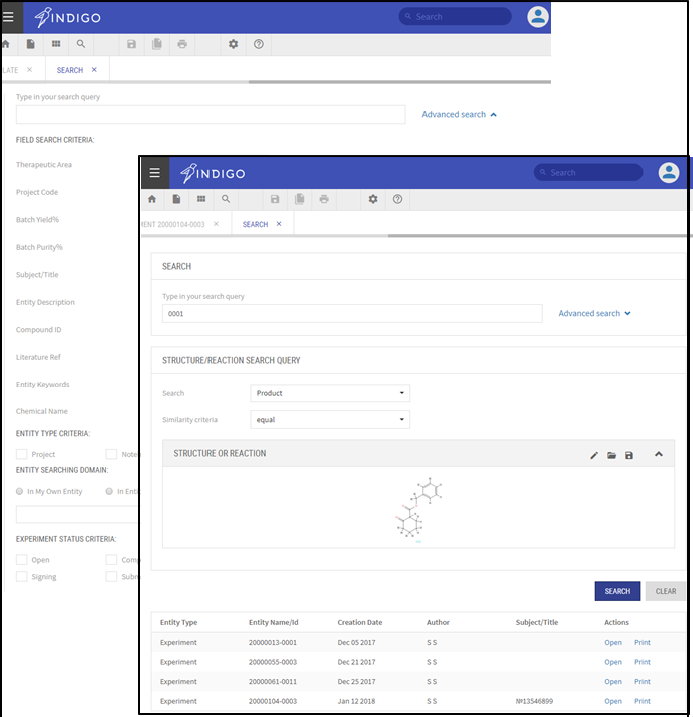Check the Project entity type checkbox
The image size is (693, 717).
click(22, 454)
